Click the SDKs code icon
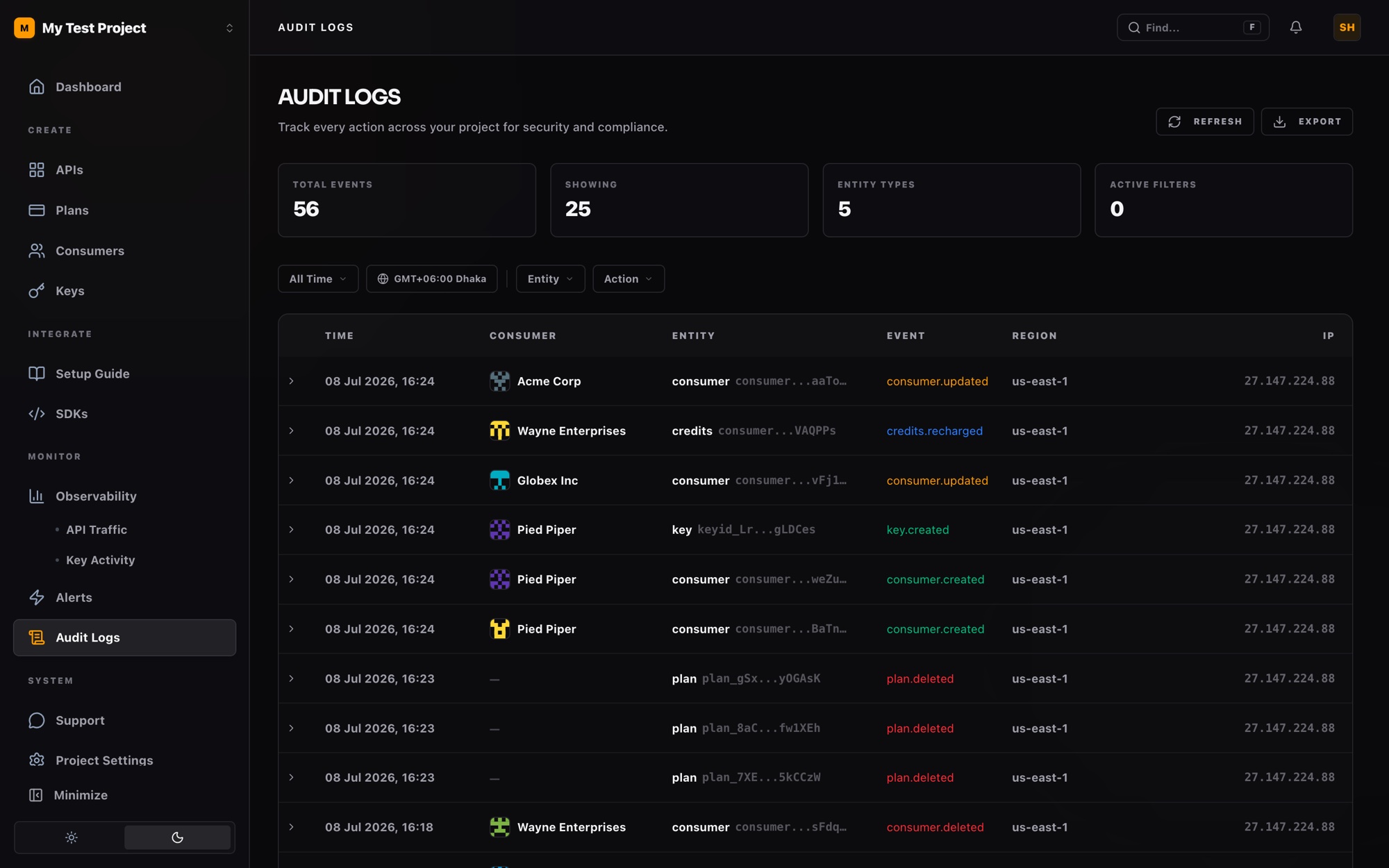Viewport: 1389px width, 868px height. coord(37,414)
